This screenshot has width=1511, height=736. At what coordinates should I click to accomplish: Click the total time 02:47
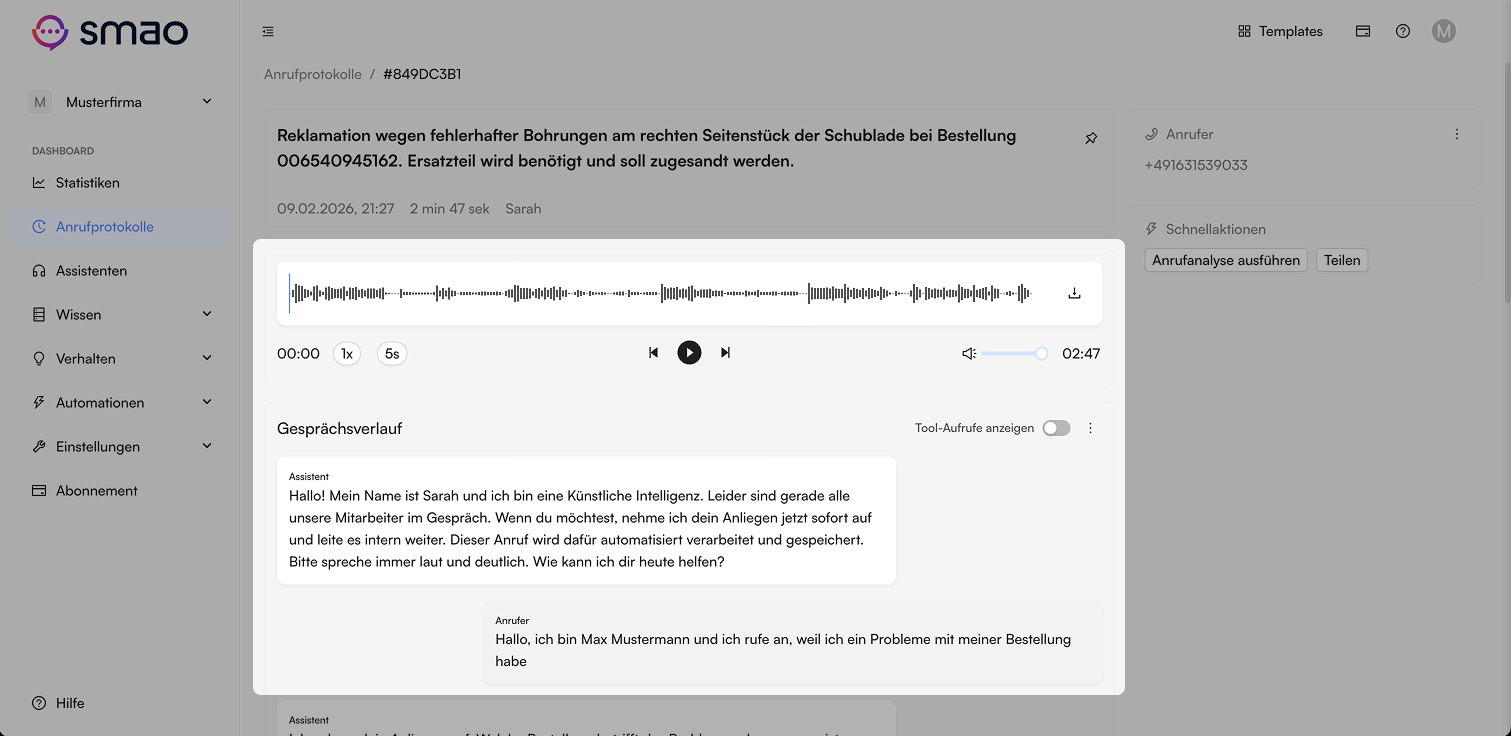1081,353
